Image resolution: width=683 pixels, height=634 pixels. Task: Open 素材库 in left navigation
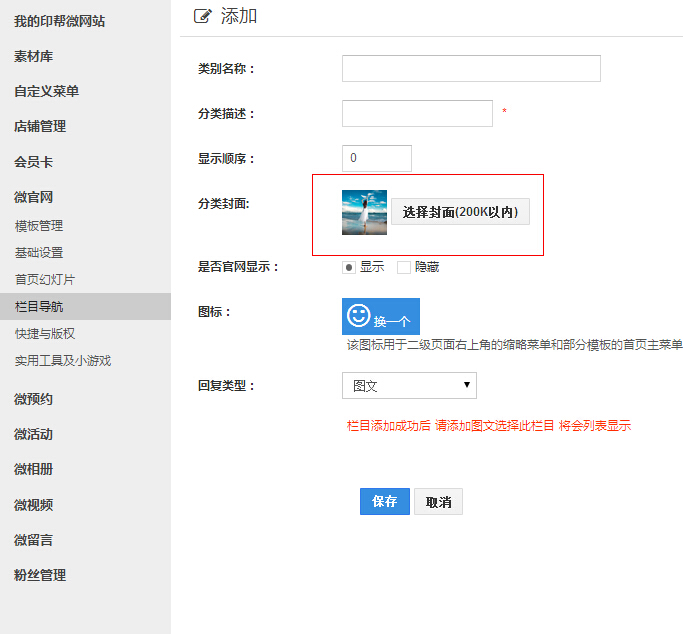33,56
